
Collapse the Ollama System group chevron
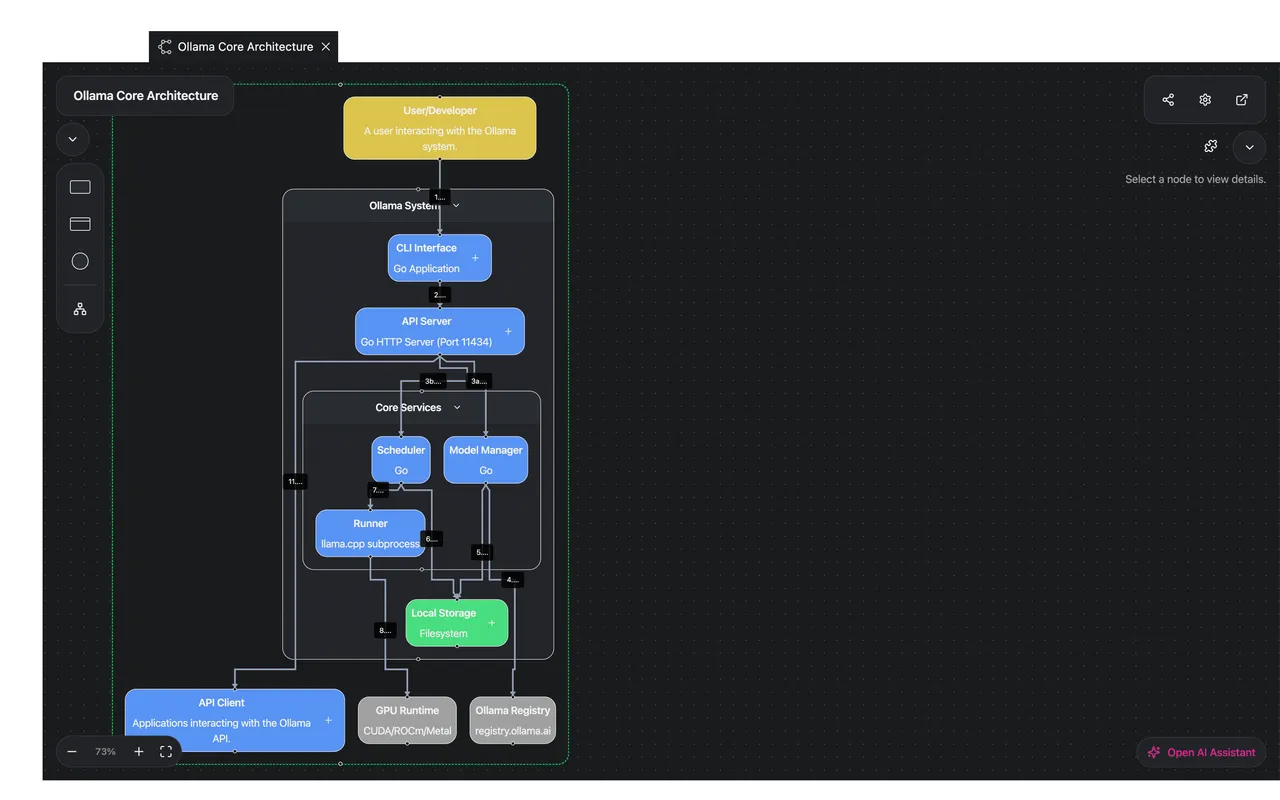(456, 206)
